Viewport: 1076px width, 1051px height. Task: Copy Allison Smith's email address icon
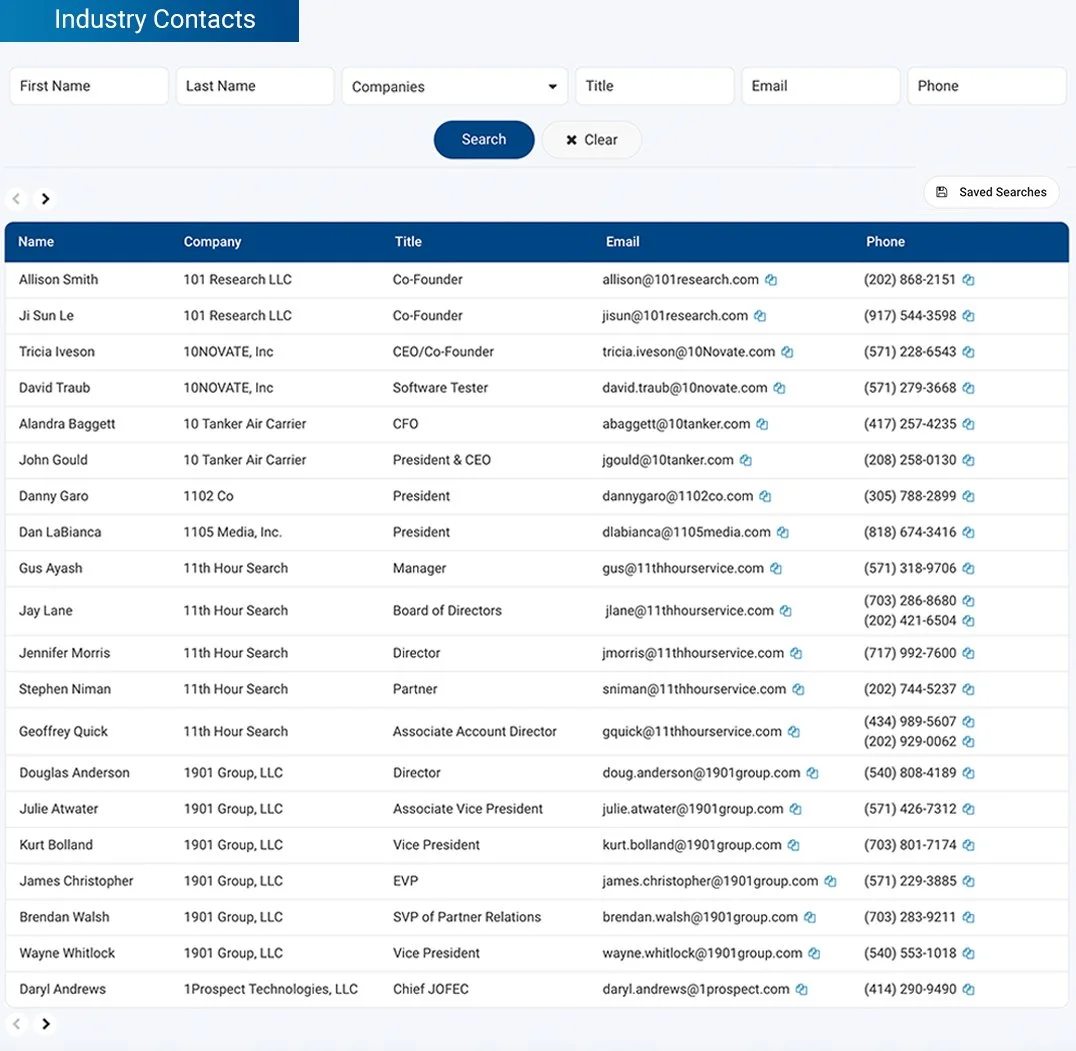(770, 280)
